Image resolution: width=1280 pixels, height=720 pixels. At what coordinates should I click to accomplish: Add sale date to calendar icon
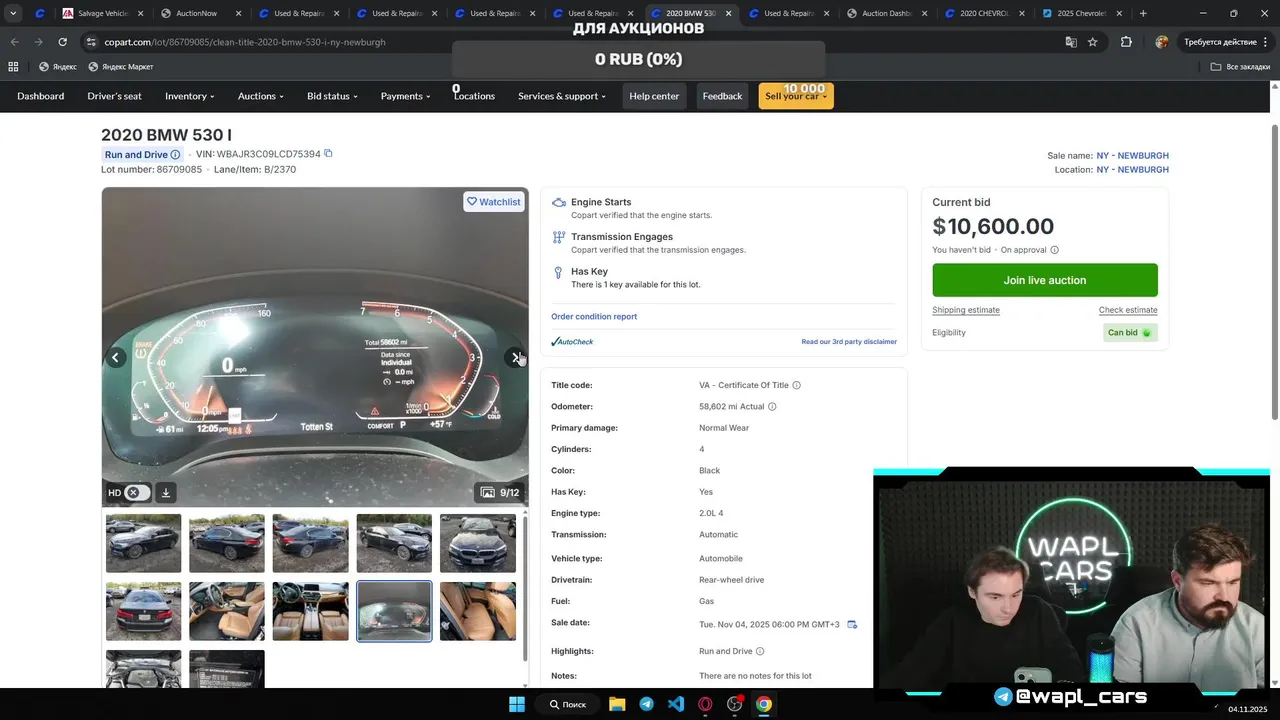coord(852,624)
